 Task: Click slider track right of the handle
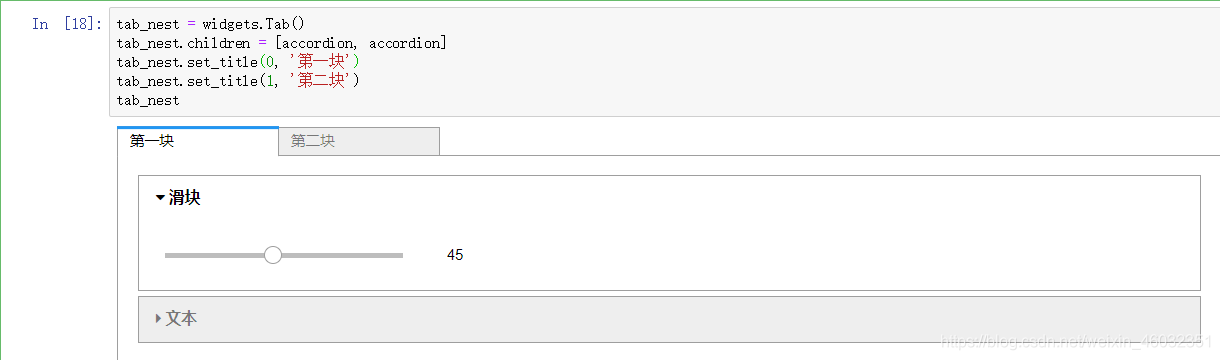343,255
